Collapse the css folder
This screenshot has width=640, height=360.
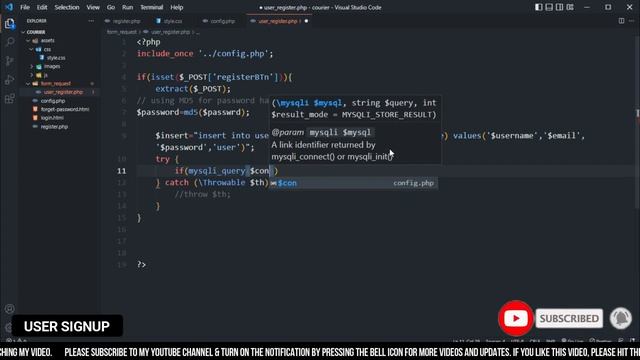tap(31, 49)
